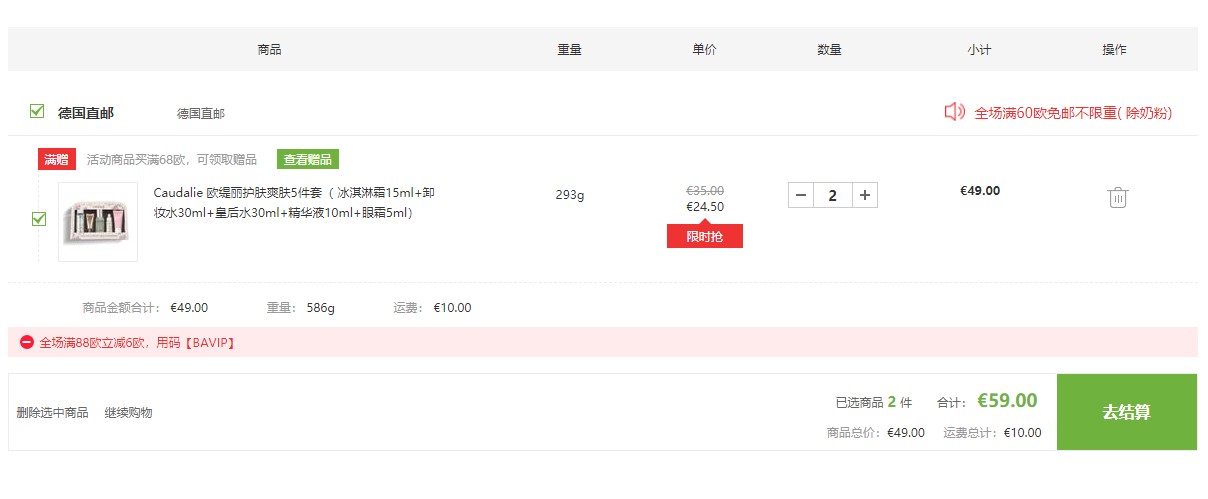Click the quantity input field
Viewport: 1208px width, 499px height.
833,195
